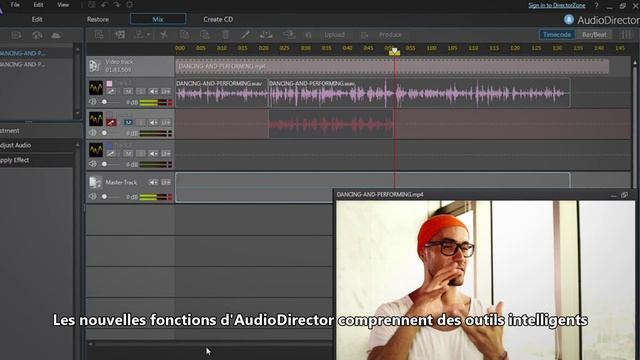Click the trash delete icon in the toolbar
This screenshot has height=360, width=640.
click(x=225, y=35)
